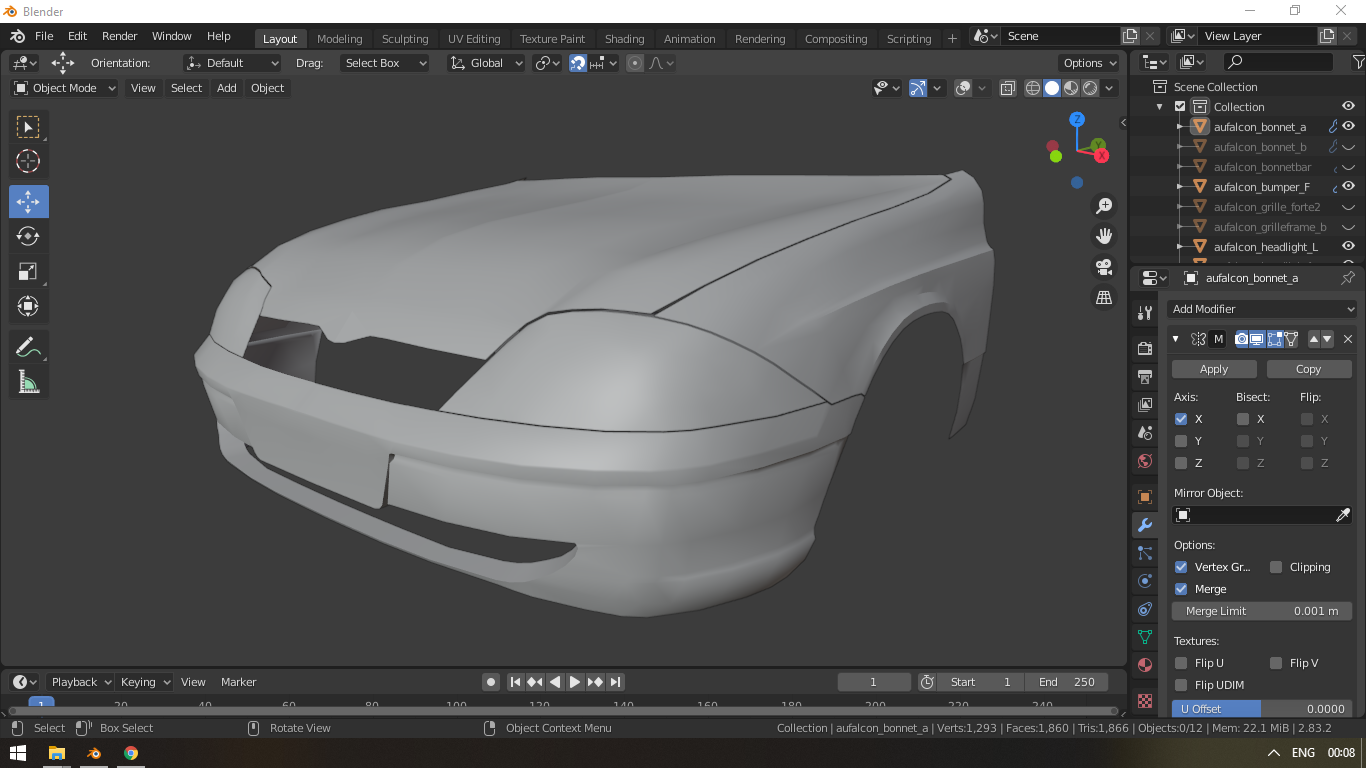Pin the properties editor context
Image resolution: width=1366 pixels, height=768 pixels.
[x=1347, y=278]
